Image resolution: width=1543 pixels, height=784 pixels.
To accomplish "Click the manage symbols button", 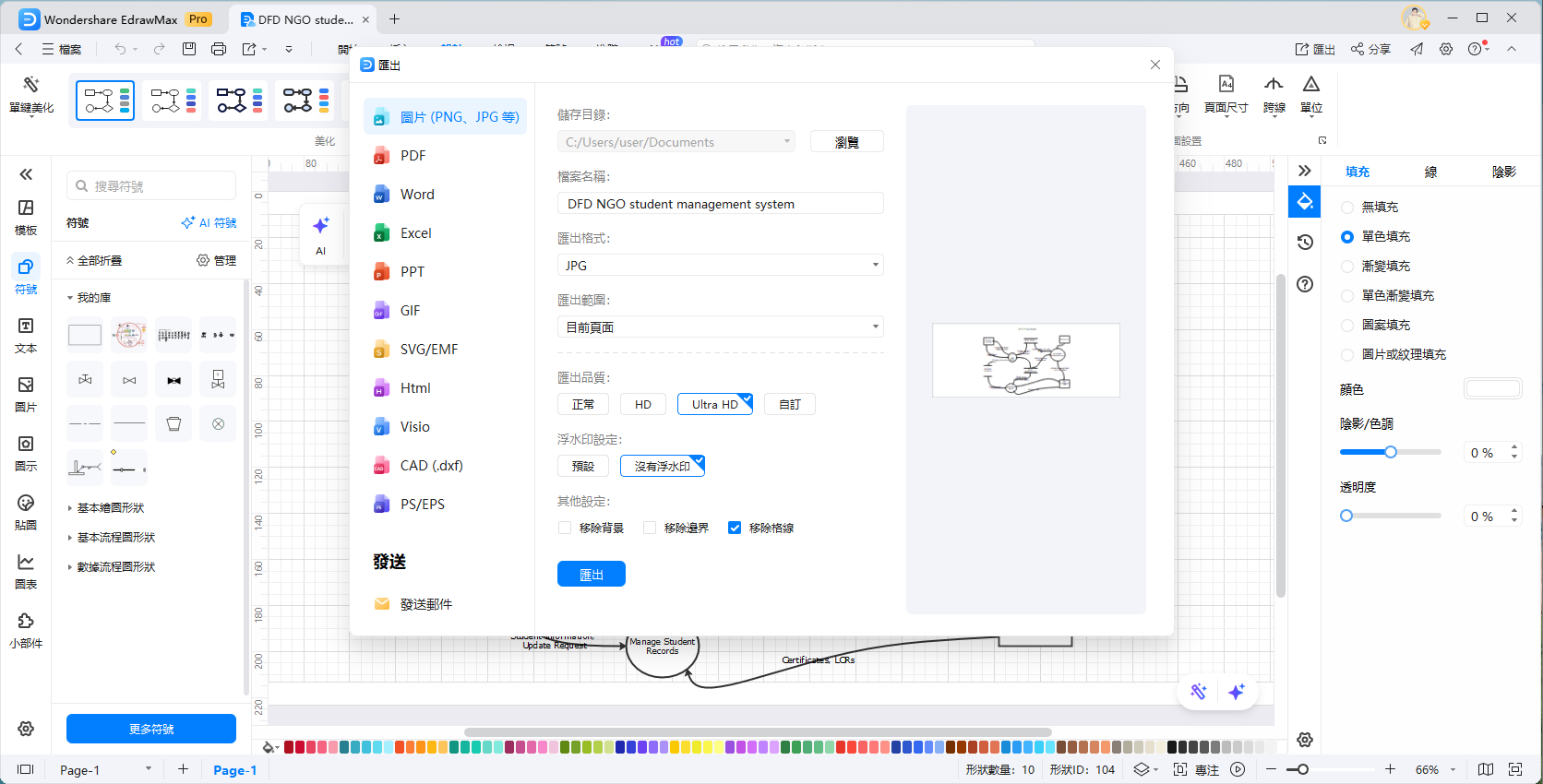I will point(217,260).
